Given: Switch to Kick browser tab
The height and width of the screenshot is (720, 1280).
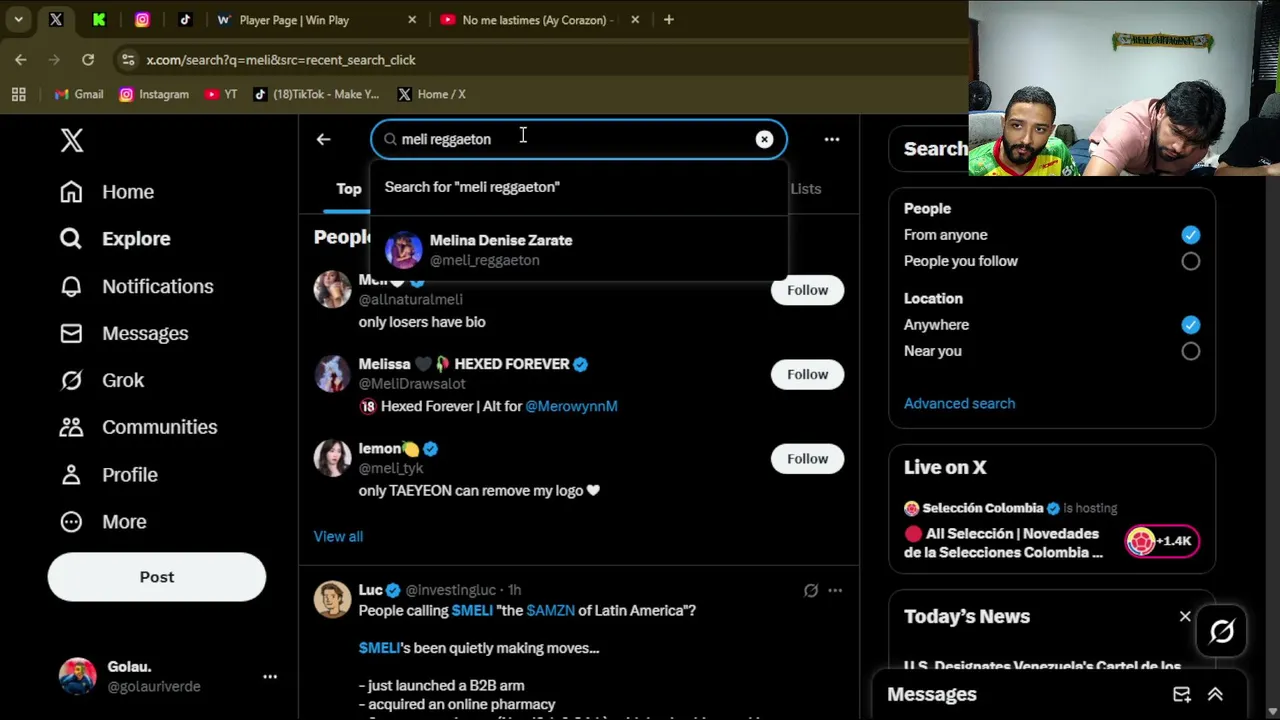Looking at the screenshot, I should coord(99,19).
